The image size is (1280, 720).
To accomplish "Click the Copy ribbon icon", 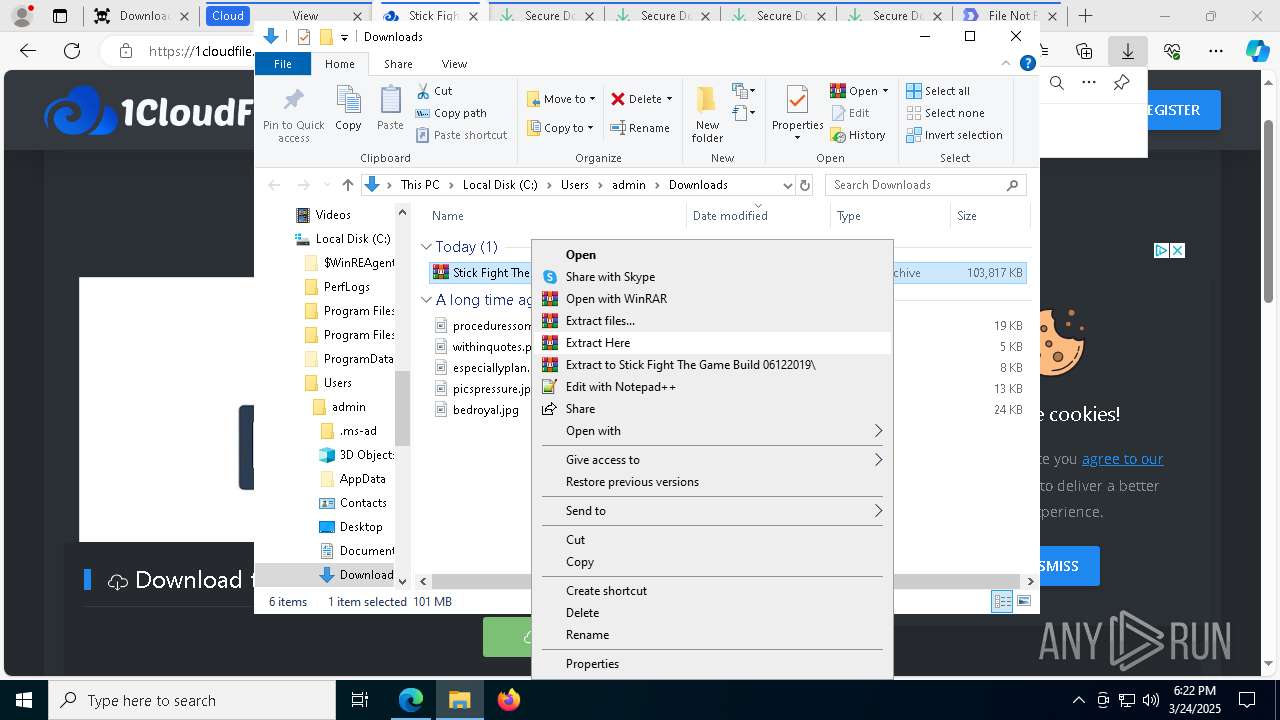I will (x=348, y=109).
